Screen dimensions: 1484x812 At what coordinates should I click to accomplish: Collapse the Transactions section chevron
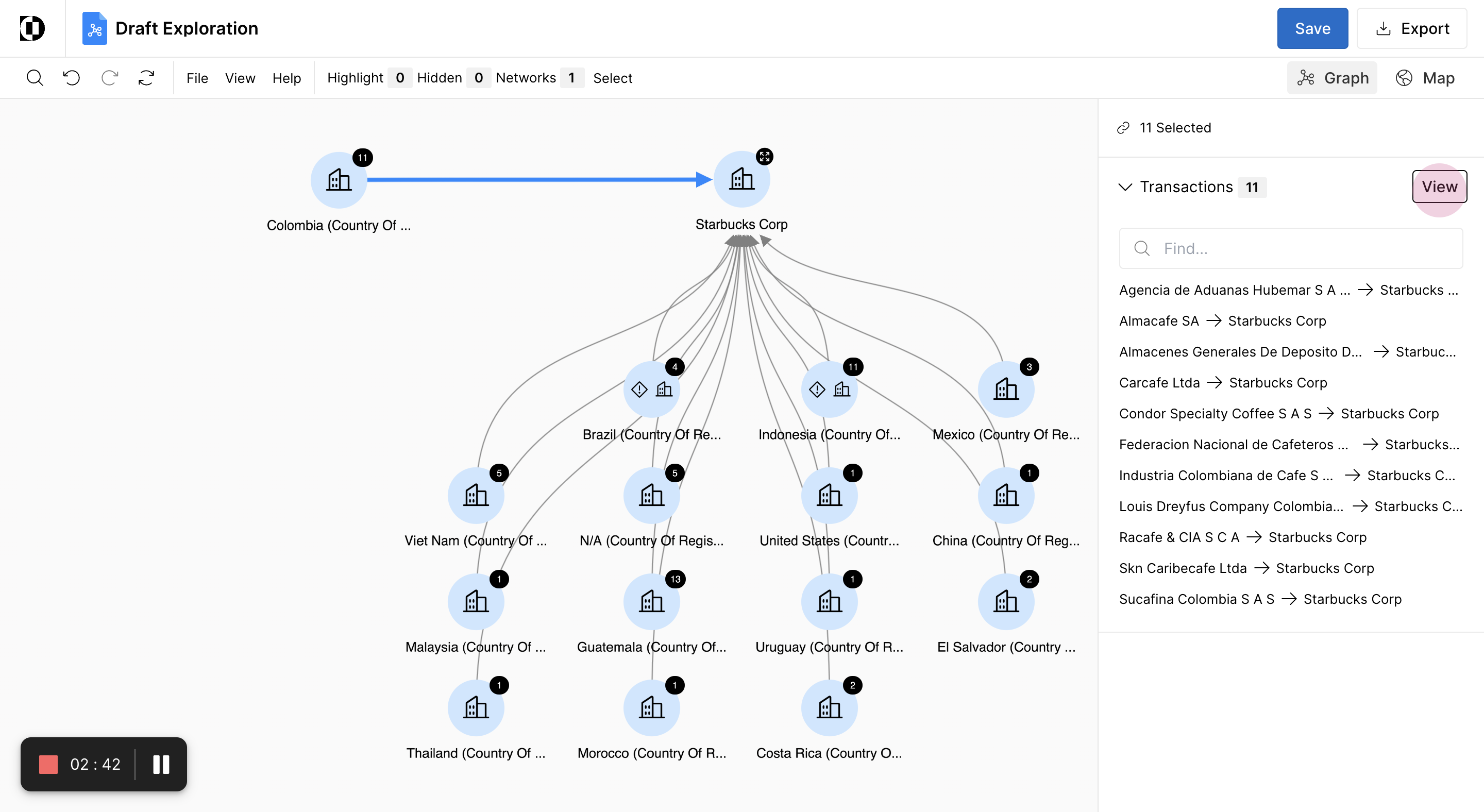[1125, 187]
